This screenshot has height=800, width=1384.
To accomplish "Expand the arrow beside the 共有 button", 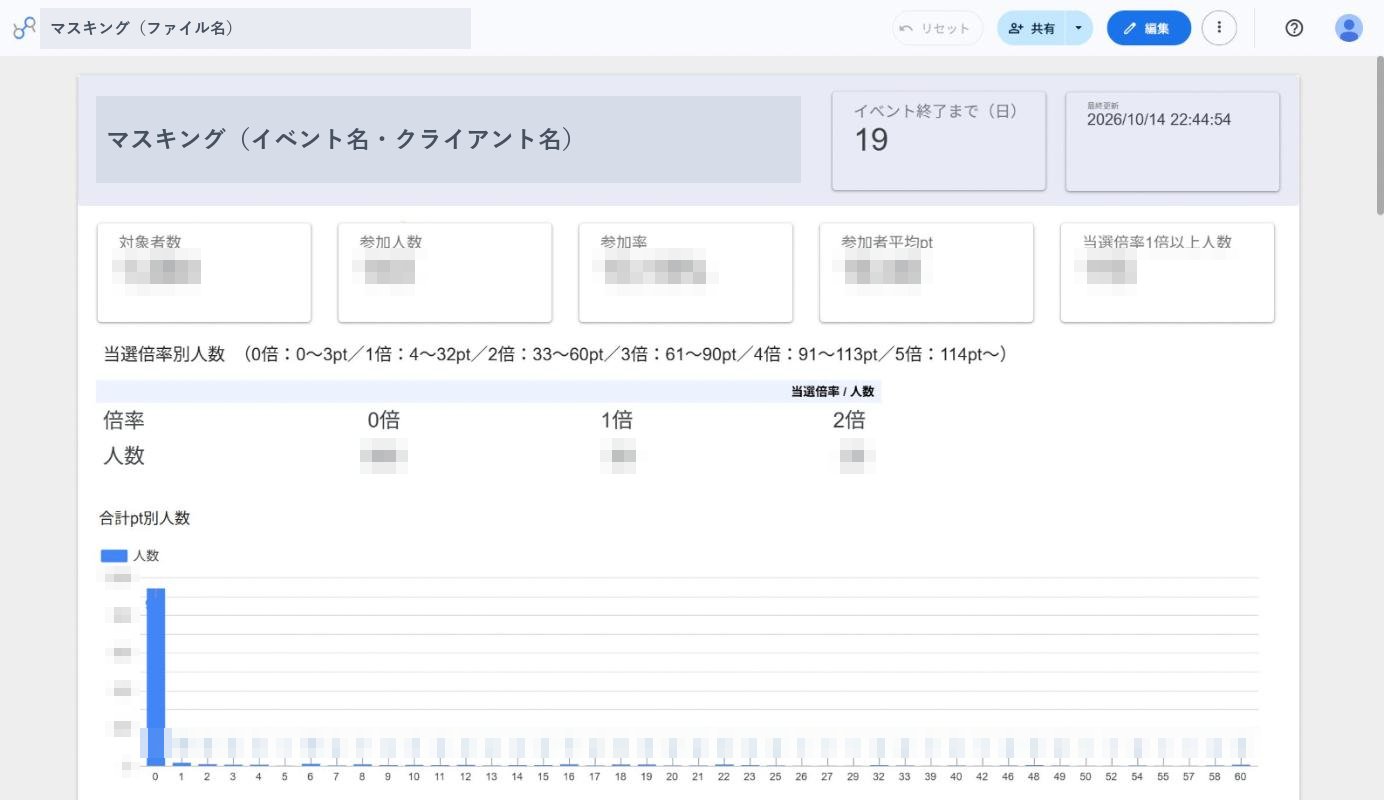I will coord(1078,28).
